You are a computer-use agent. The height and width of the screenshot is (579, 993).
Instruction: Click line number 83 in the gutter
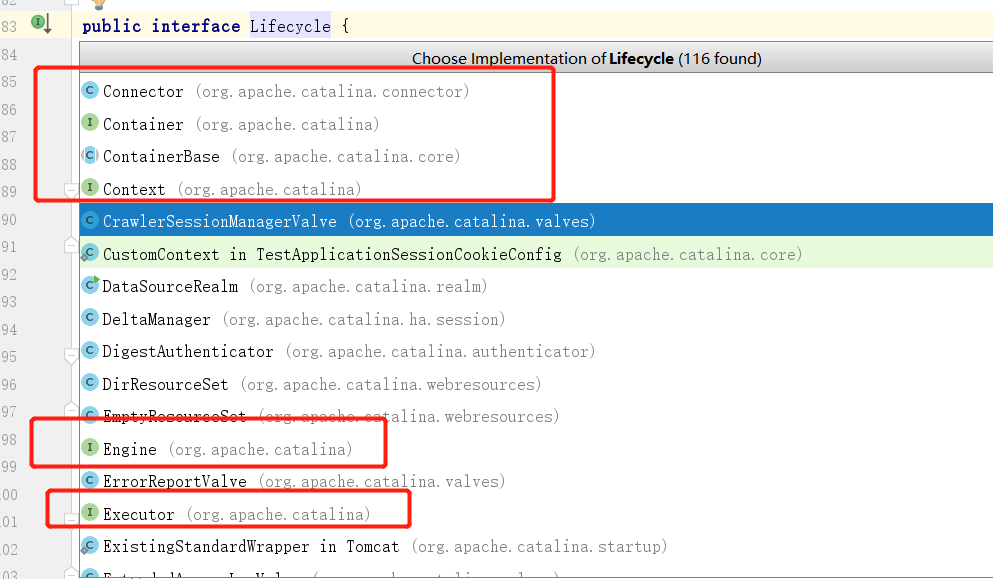pyautogui.click(x=9, y=27)
